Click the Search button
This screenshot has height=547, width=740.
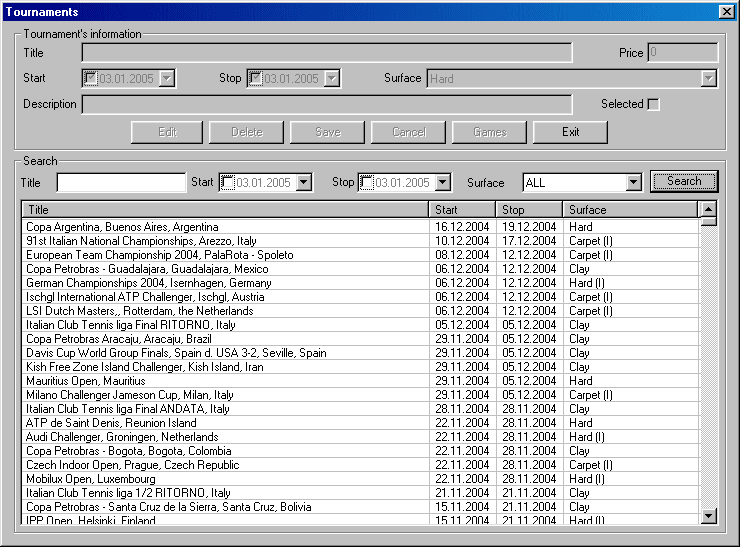pos(684,181)
